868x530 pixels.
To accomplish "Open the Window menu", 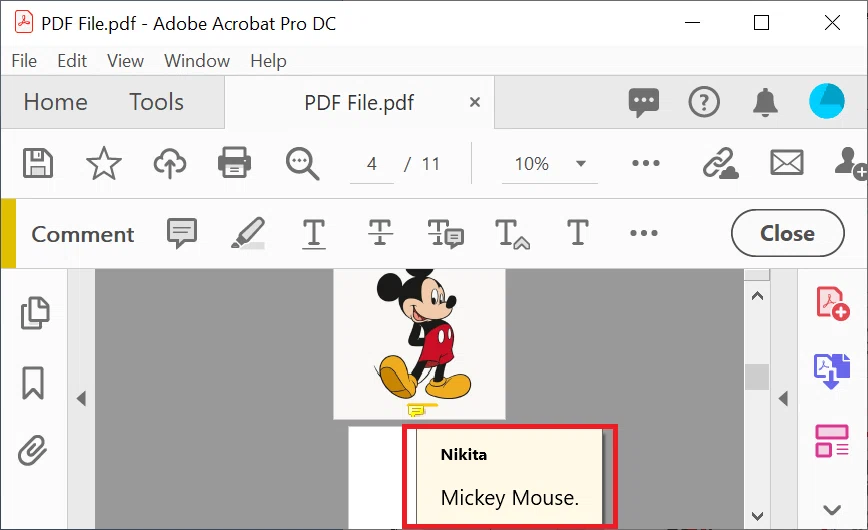I will [197, 61].
